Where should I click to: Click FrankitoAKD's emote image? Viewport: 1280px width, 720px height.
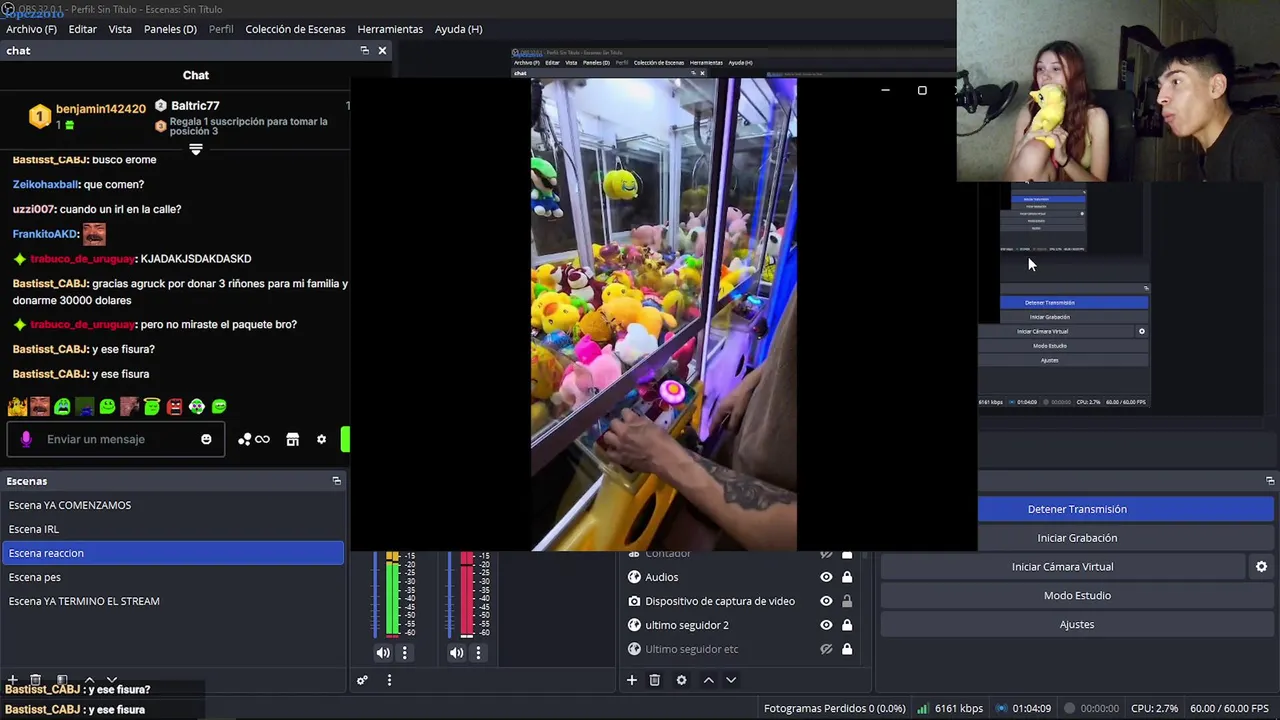tap(94, 234)
